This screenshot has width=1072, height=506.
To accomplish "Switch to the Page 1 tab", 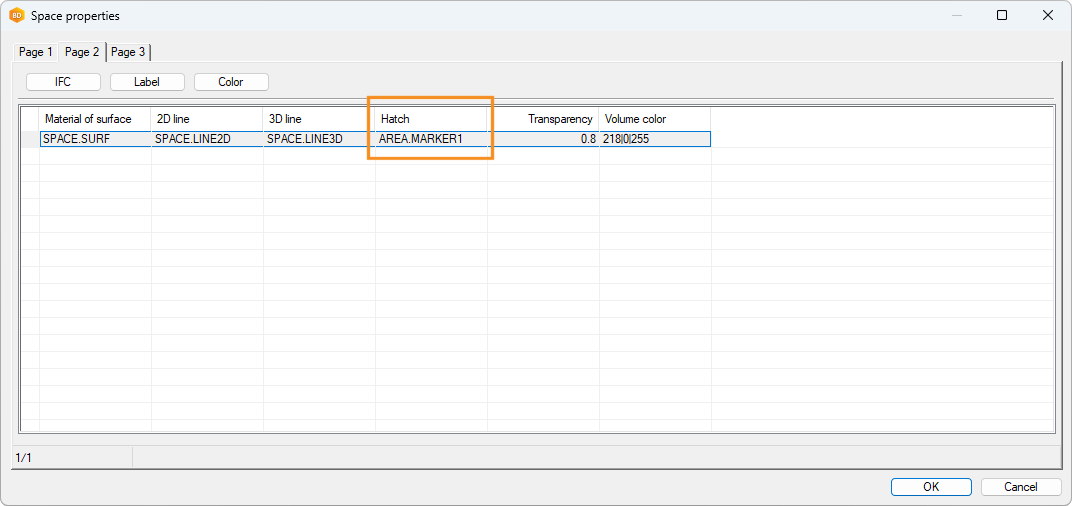I will pyautogui.click(x=36, y=52).
